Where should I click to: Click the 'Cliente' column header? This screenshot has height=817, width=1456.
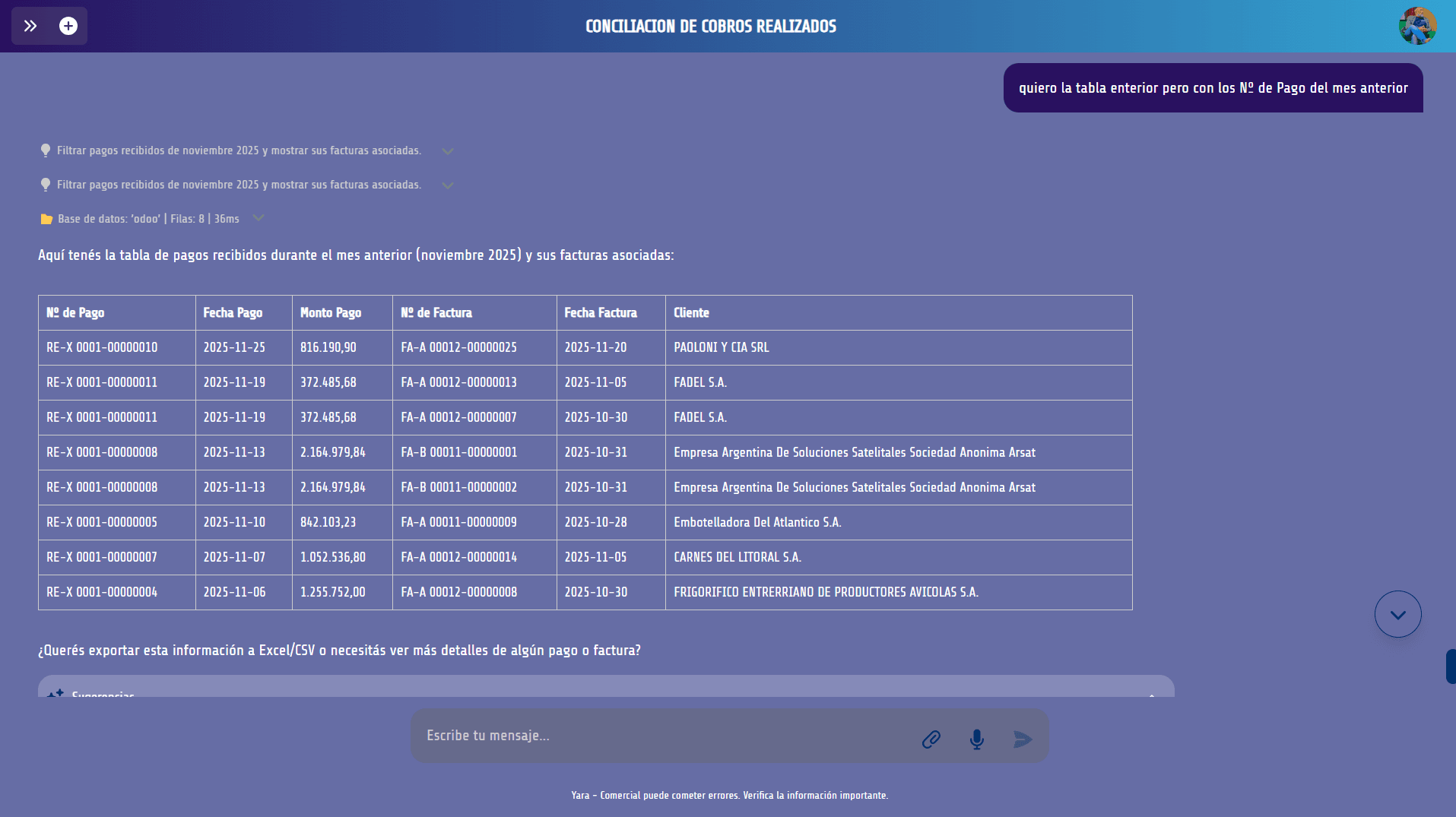(899, 313)
